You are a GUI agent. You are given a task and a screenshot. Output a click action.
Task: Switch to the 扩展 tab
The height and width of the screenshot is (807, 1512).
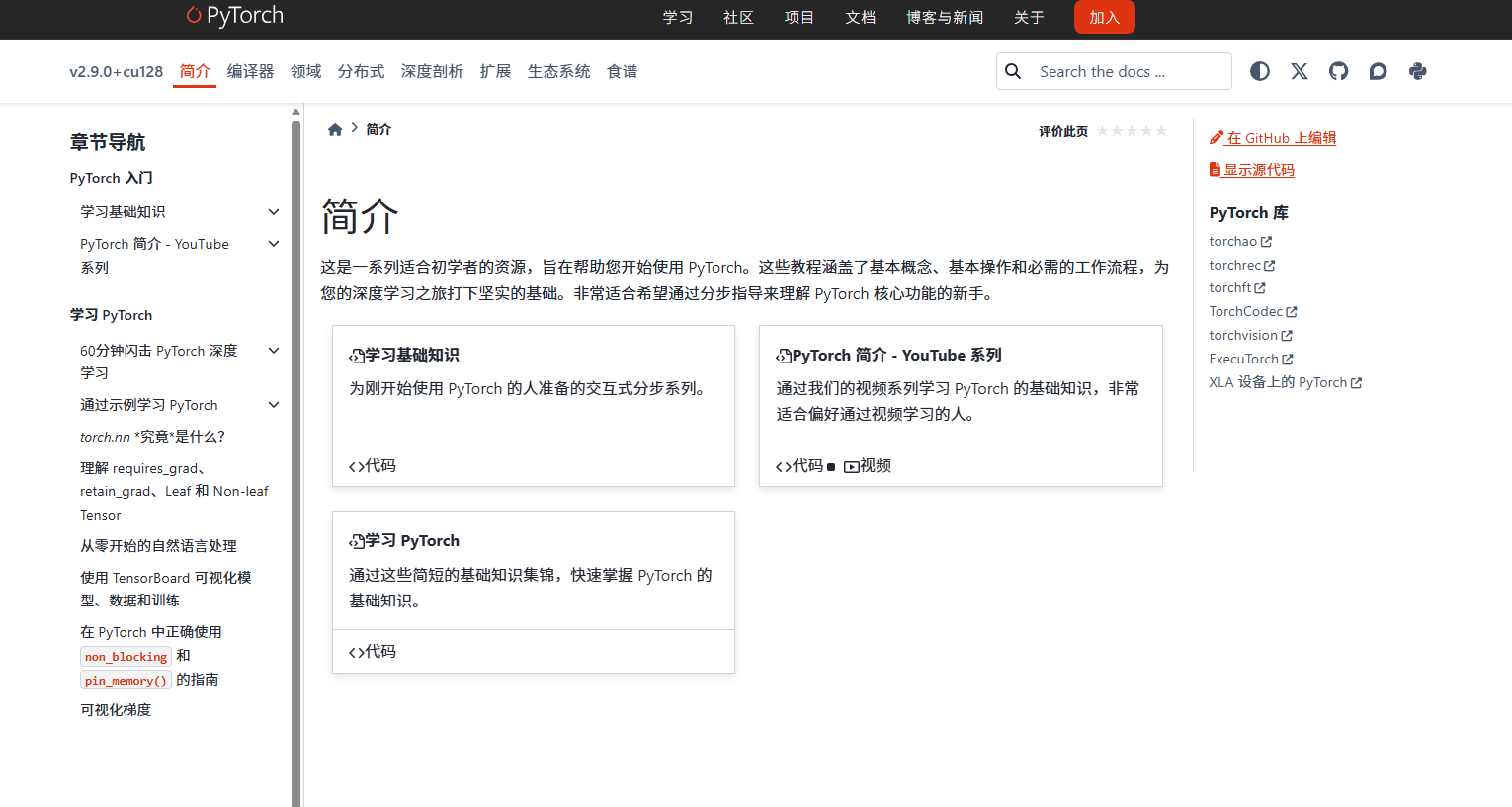click(x=495, y=71)
